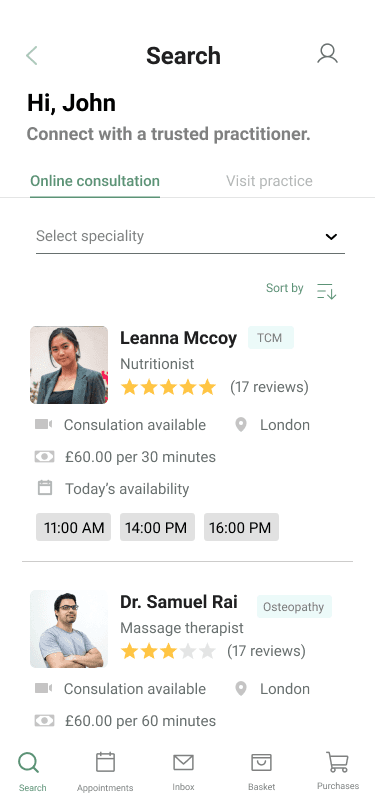This screenshot has height=811, width=375.
Task: Switch to Online consultation tab
Action: click(95, 181)
